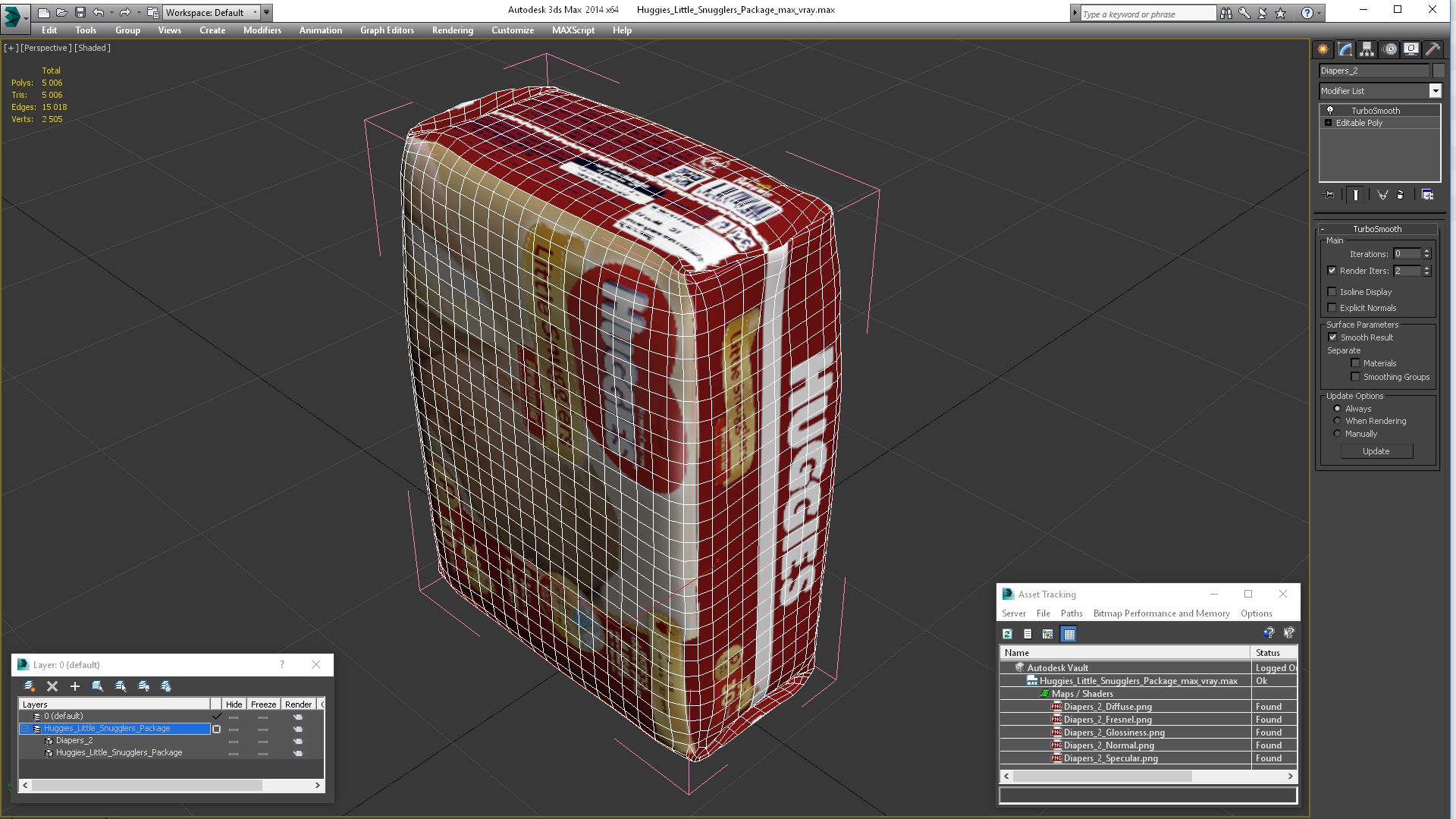Click Remove Modifier trash icon
Screen dimensions: 1456x819
1401,195
